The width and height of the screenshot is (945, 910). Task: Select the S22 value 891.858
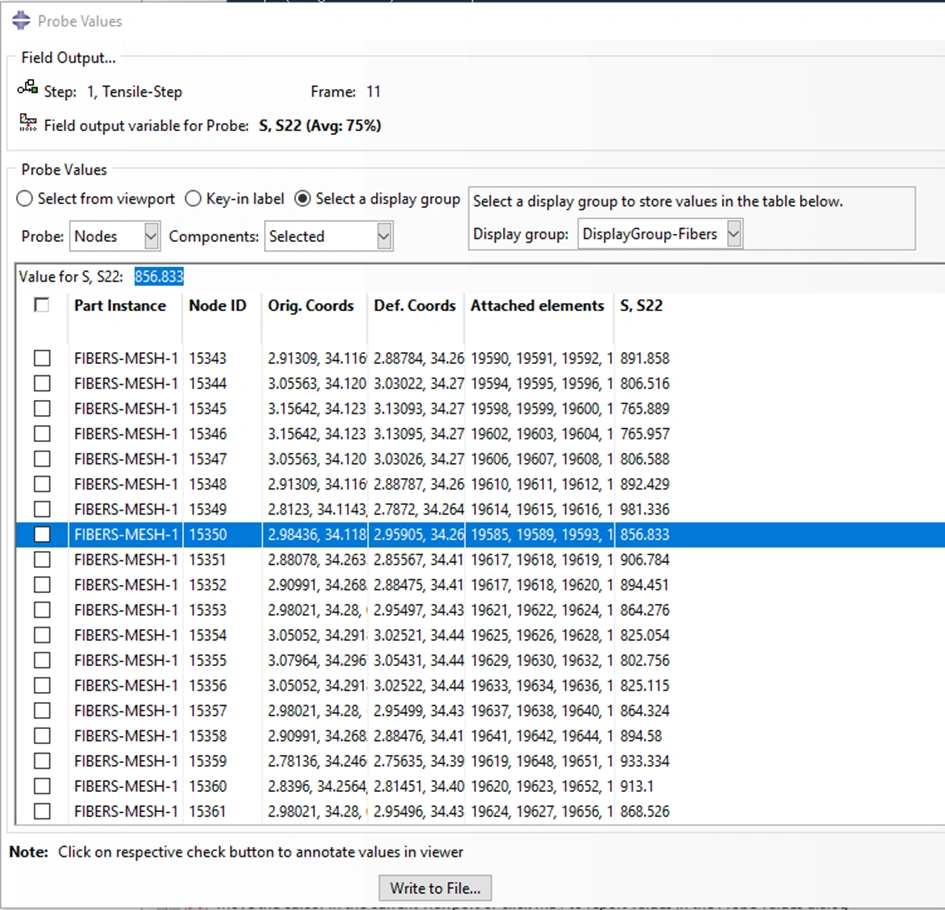click(645, 359)
